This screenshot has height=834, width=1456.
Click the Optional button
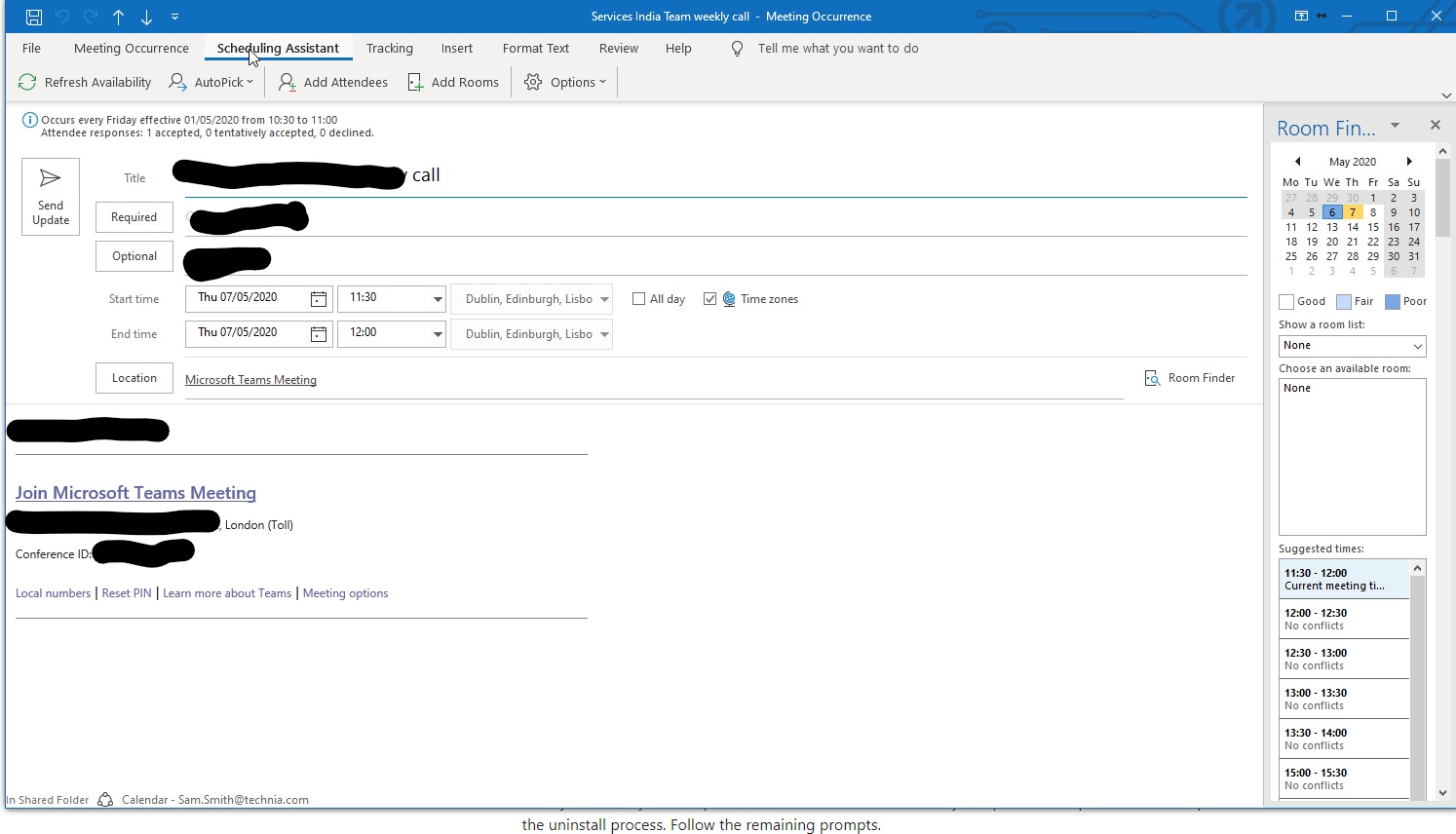pyautogui.click(x=134, y=256)
